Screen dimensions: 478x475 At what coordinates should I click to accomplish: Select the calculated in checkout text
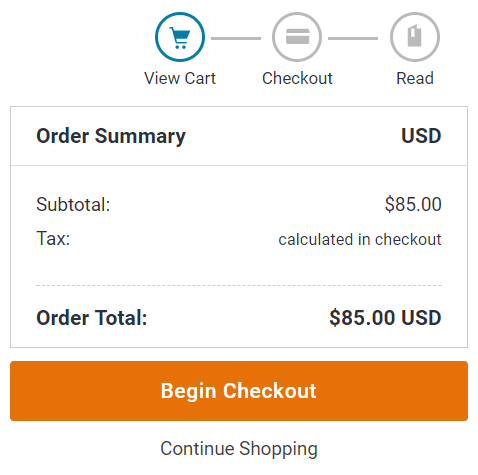(x=360, y=239)
